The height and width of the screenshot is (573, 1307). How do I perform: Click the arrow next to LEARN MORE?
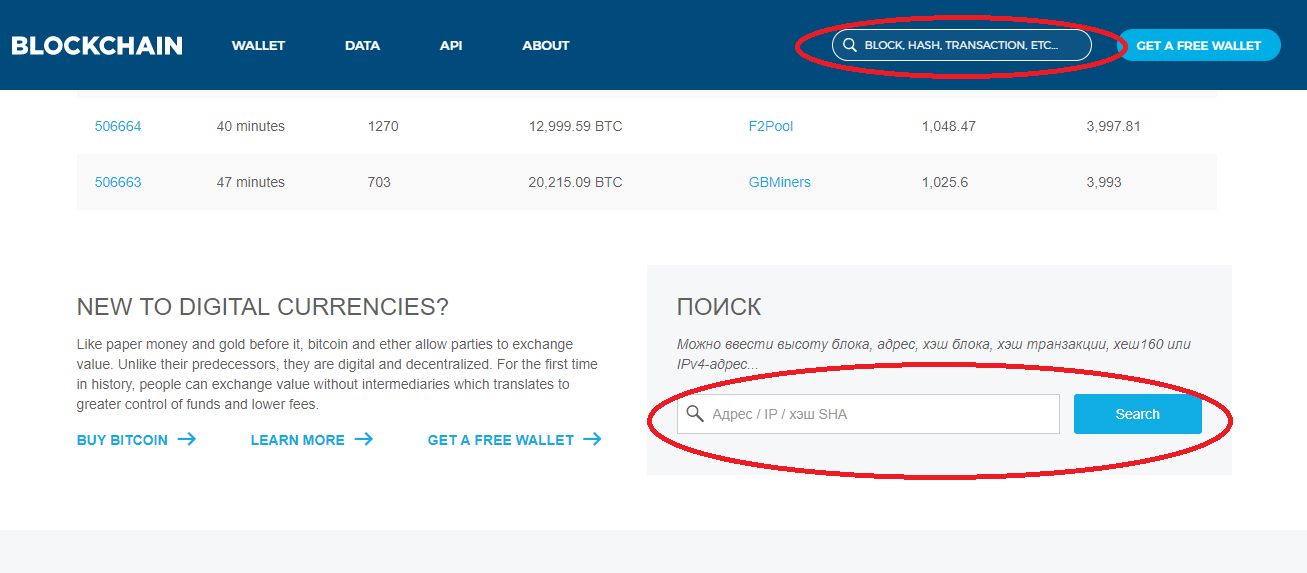[x=364, y=439]
